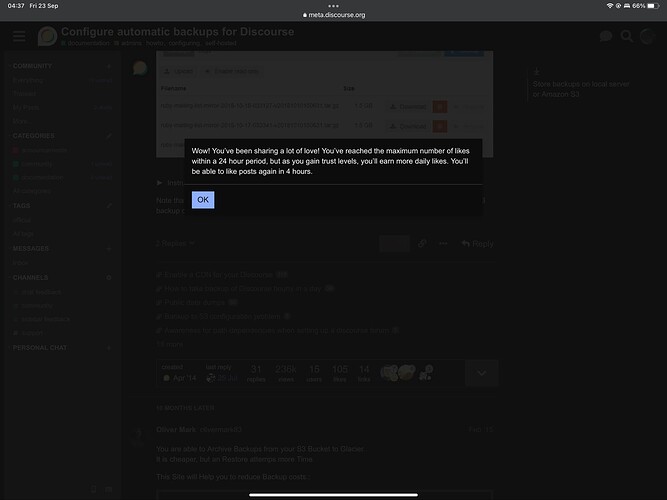Collapse the Tags sidebar section
The image size is (667, 500).
coord(21,206)
